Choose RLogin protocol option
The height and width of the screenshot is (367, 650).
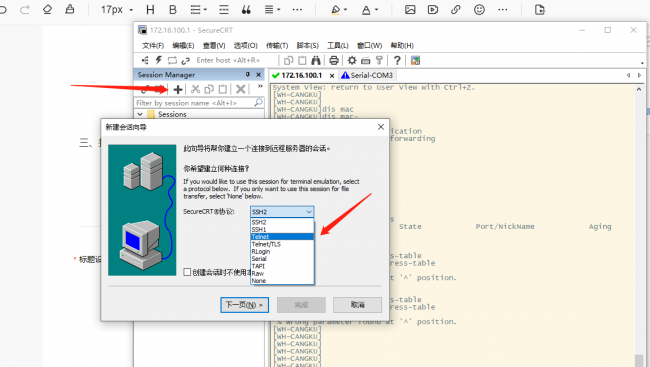pos(282,251)
